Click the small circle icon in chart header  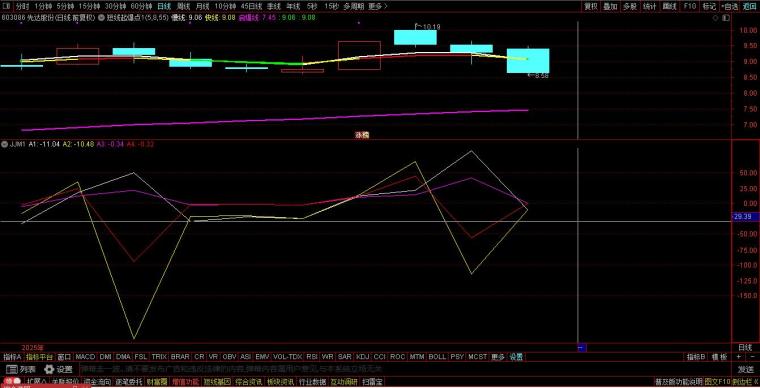(x=716, y=17)
